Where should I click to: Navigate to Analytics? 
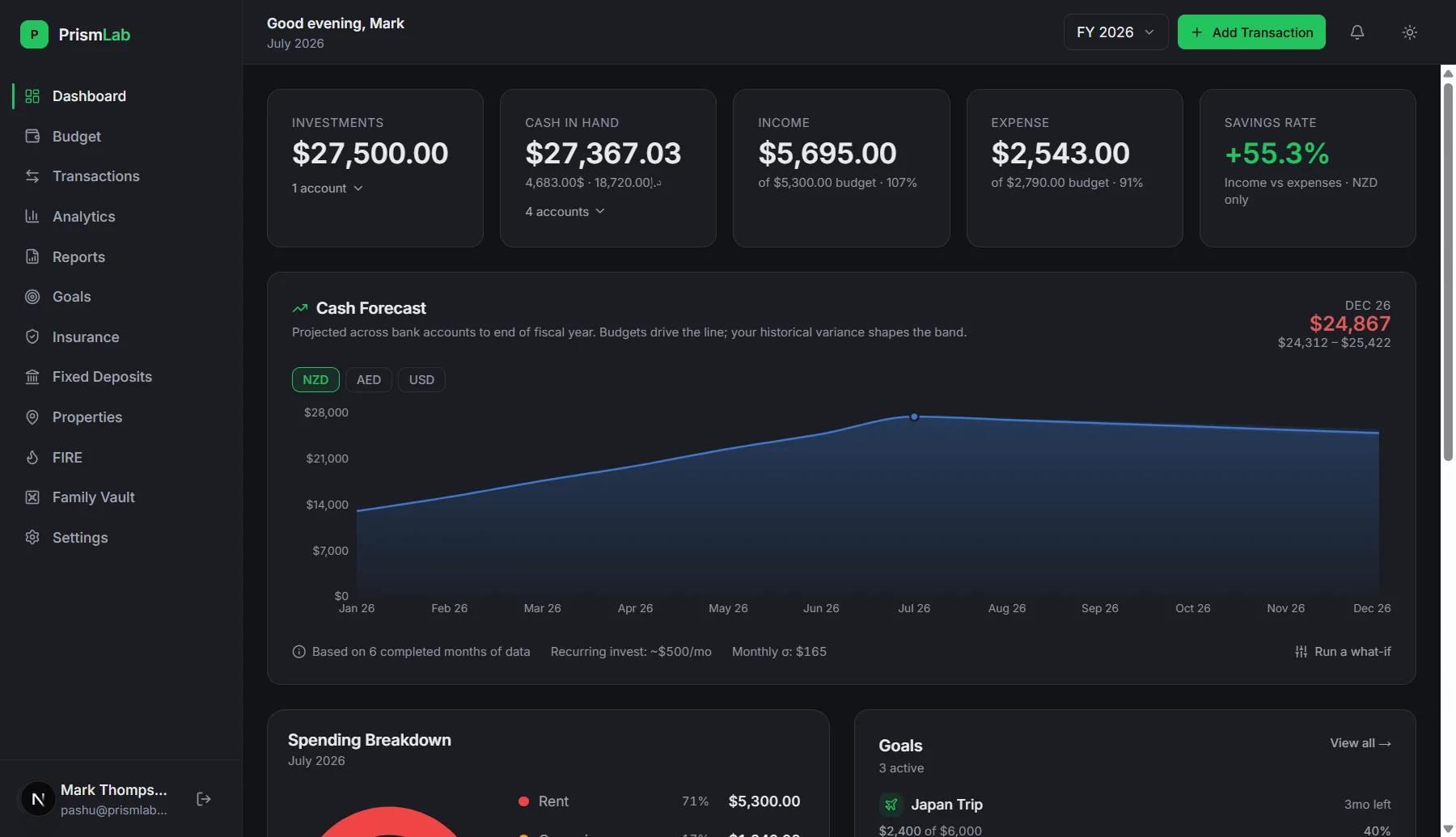121,216
